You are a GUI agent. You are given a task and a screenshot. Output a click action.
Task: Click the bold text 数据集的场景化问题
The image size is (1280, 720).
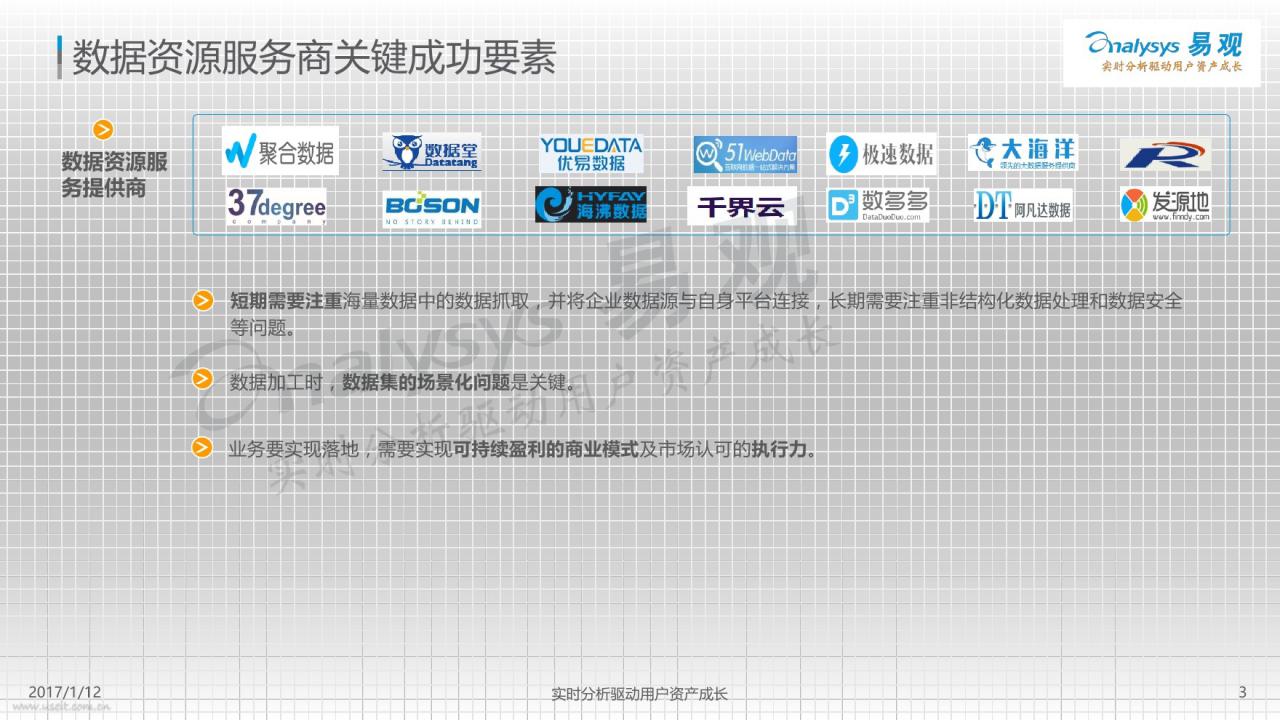425,382
